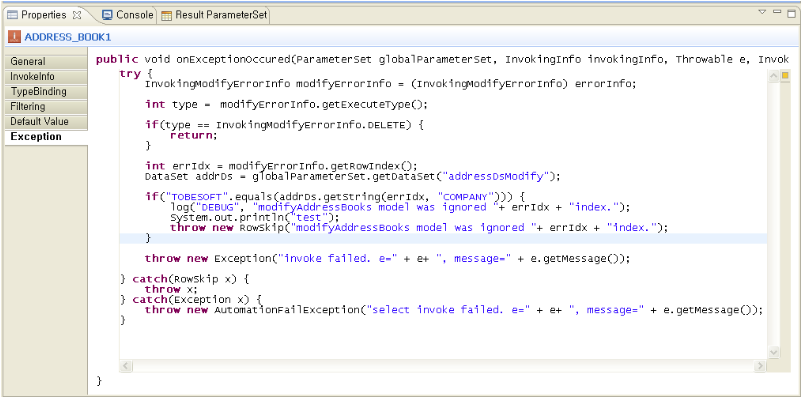Open the InvokeInfo section
The width and height of the screenshot is (802, 398).
click(46, 77)
